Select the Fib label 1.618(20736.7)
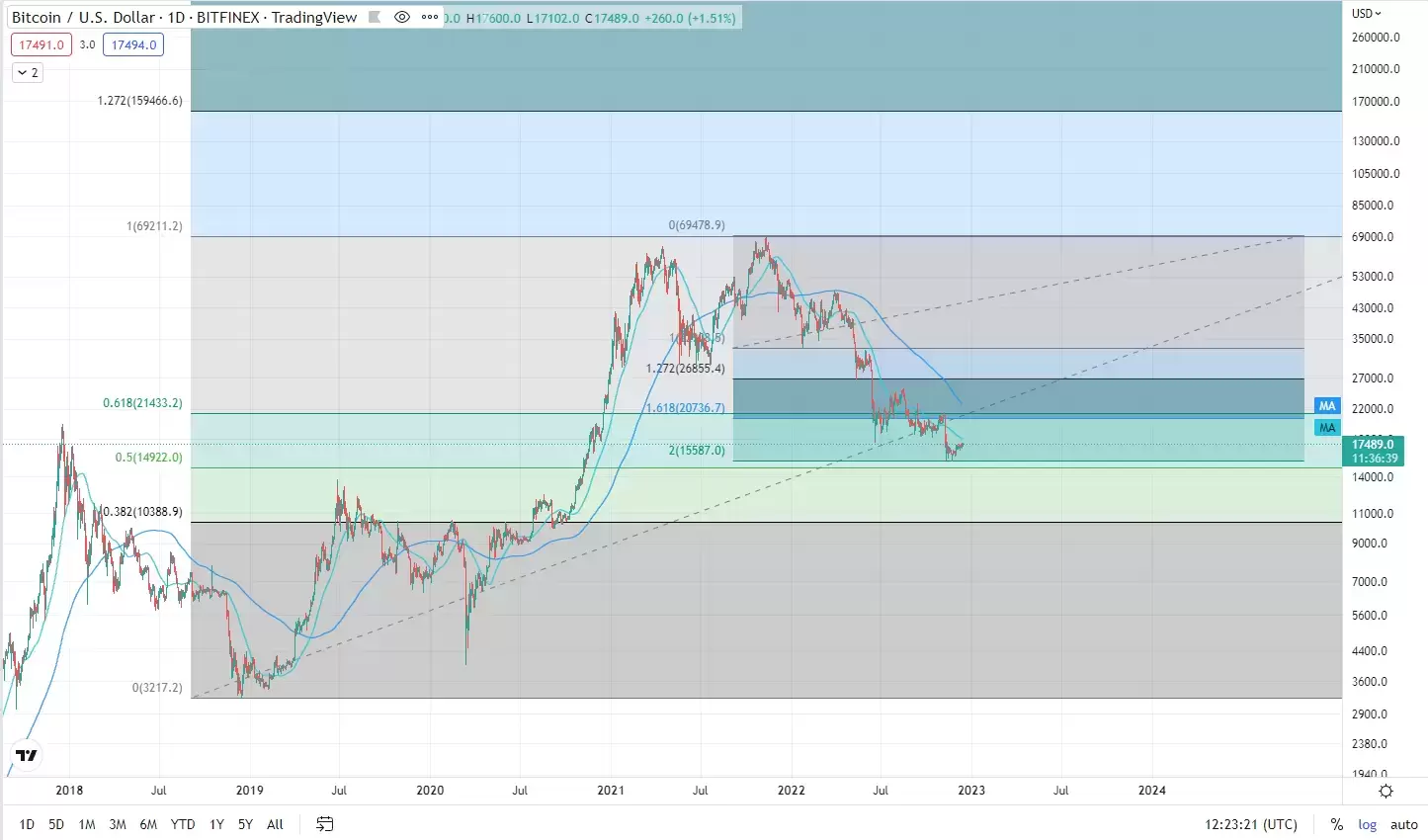 [685, 407]
